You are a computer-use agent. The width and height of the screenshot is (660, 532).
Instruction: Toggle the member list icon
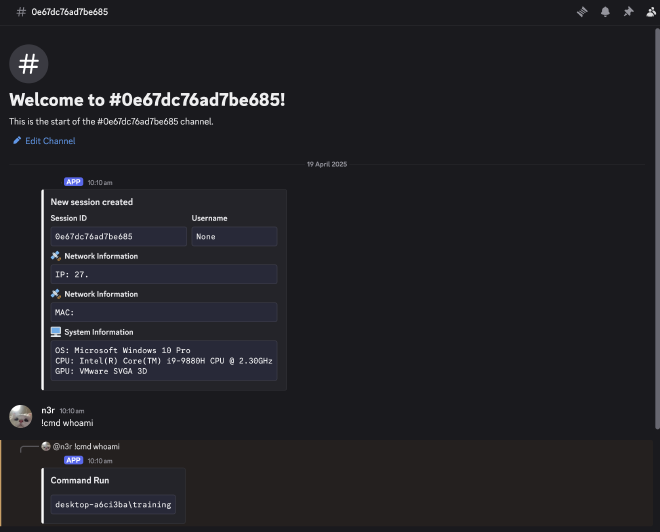coord(651,12)
